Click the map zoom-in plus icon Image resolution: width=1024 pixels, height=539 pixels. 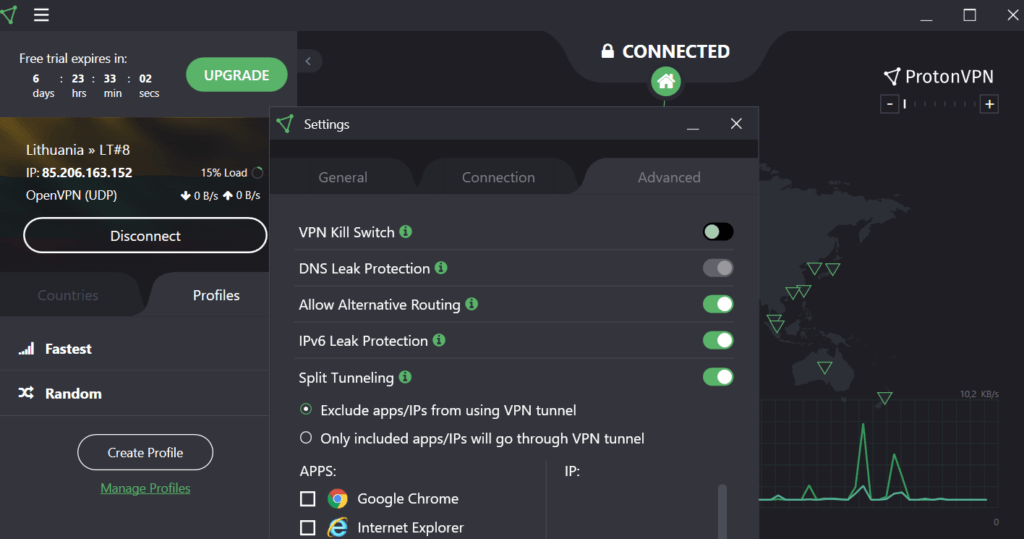point(989,104)
